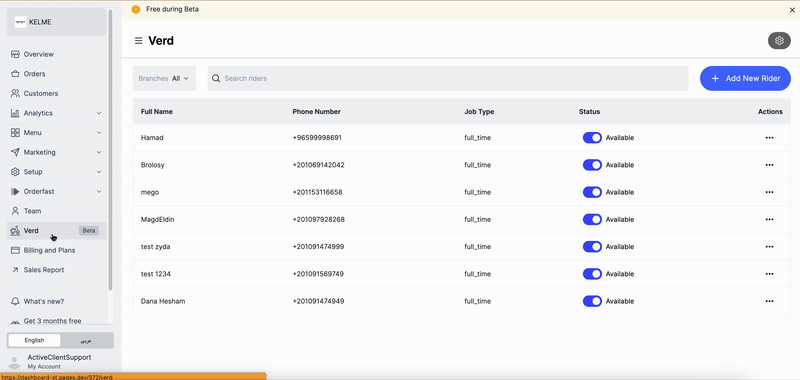Click the Sales Report arrow icon
This screenshot has height=380, width=800.
point(15,270)
